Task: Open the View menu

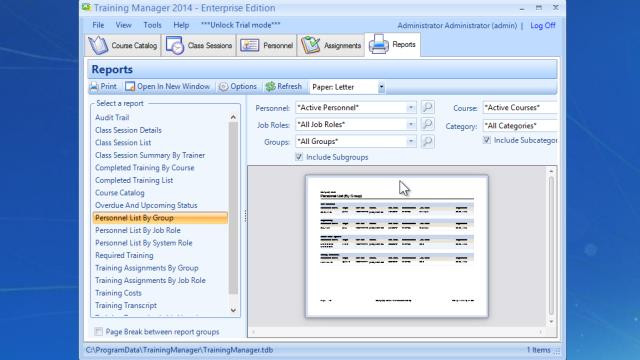Action: click(123, 25)
